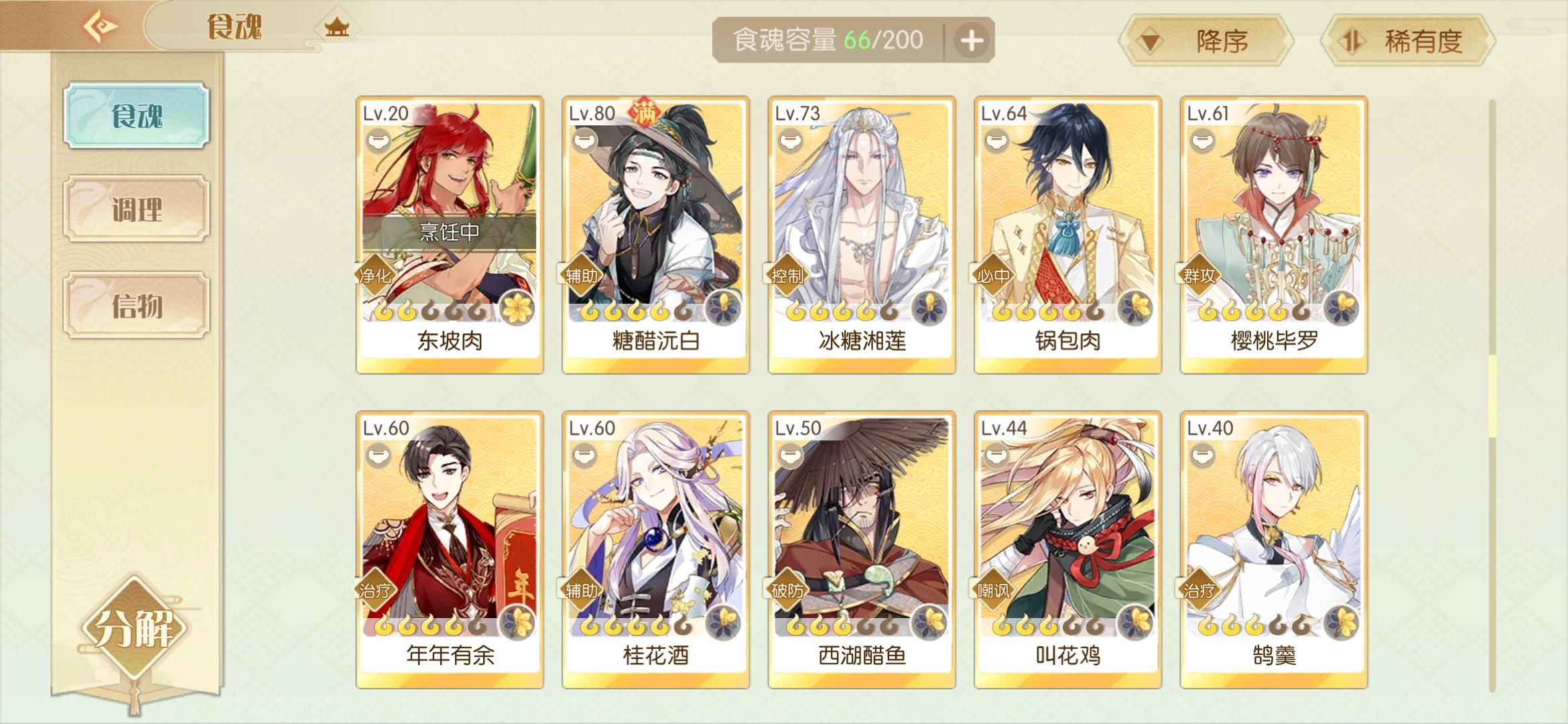Screen dimensions: 1568x724
Task: Select the 西湖醋鱼 character card
Action: 862,550
